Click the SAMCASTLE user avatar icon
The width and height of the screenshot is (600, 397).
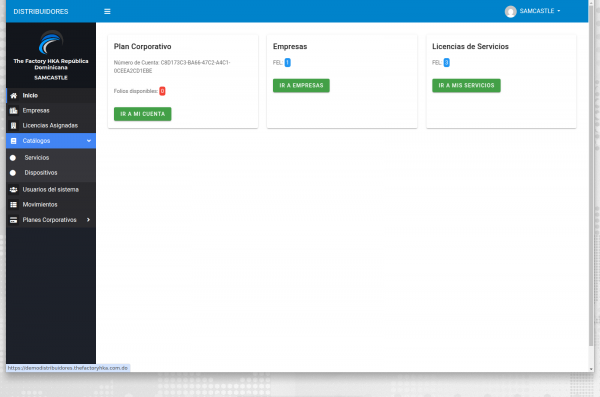coord(510,11)
